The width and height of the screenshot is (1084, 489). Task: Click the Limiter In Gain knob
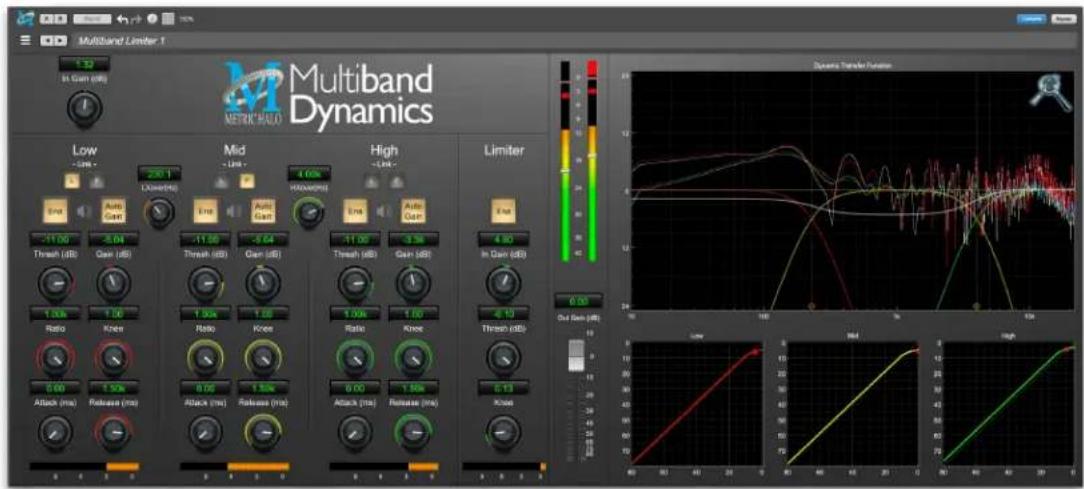503,283
